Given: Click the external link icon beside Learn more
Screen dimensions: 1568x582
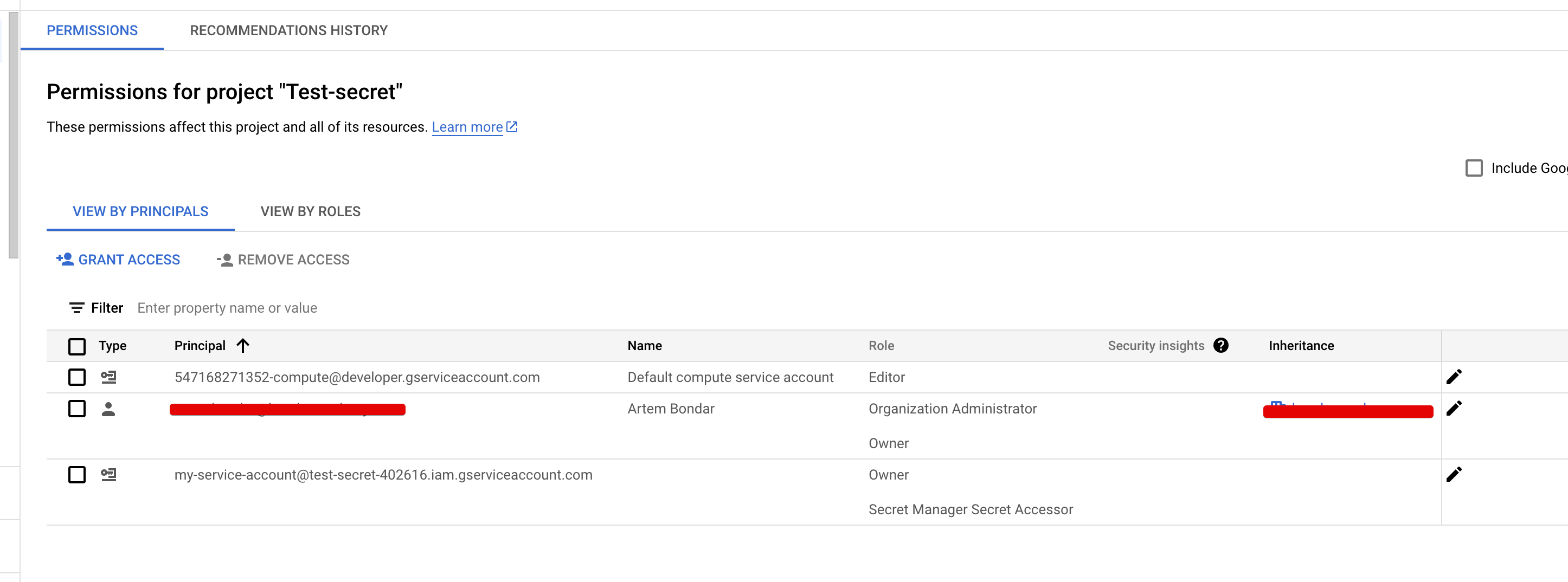Looking at the screenshot, I should (x=511, y=126).
